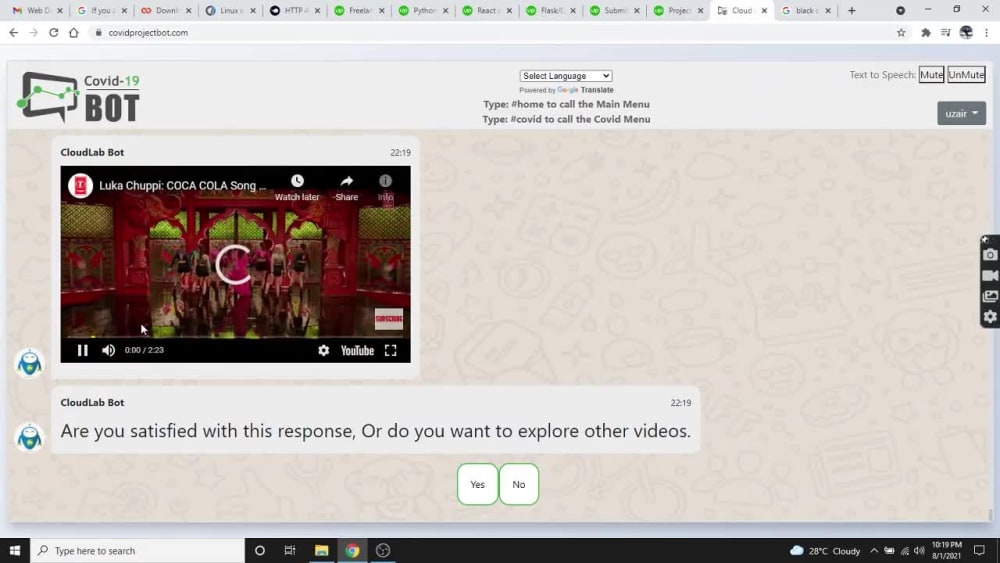Viewport: 1000px width, 563px height.
Task: Click the video recorder icon in side panel
Action: click(990, 275)
